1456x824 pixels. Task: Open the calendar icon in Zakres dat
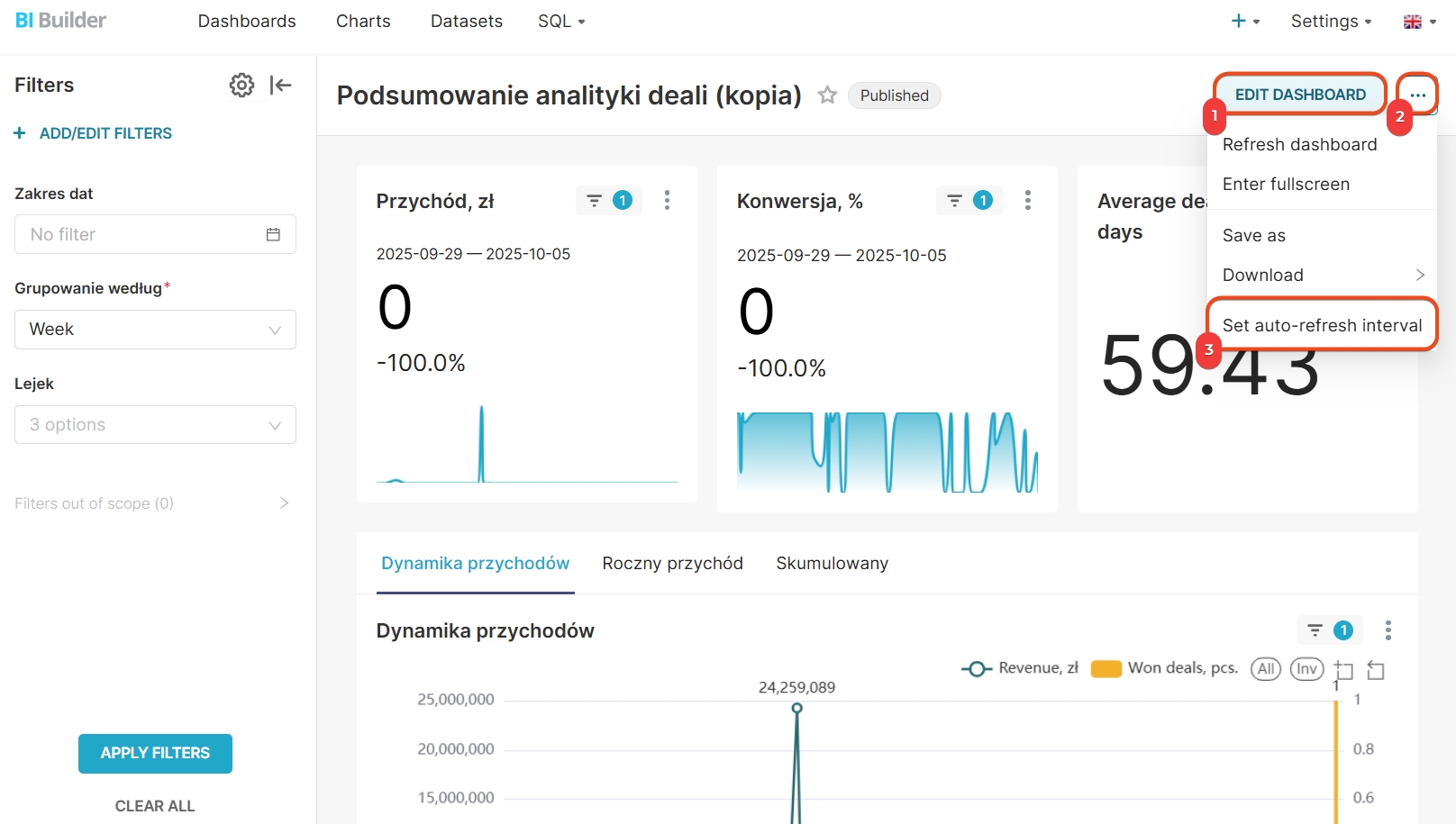[x=273, y=234]
